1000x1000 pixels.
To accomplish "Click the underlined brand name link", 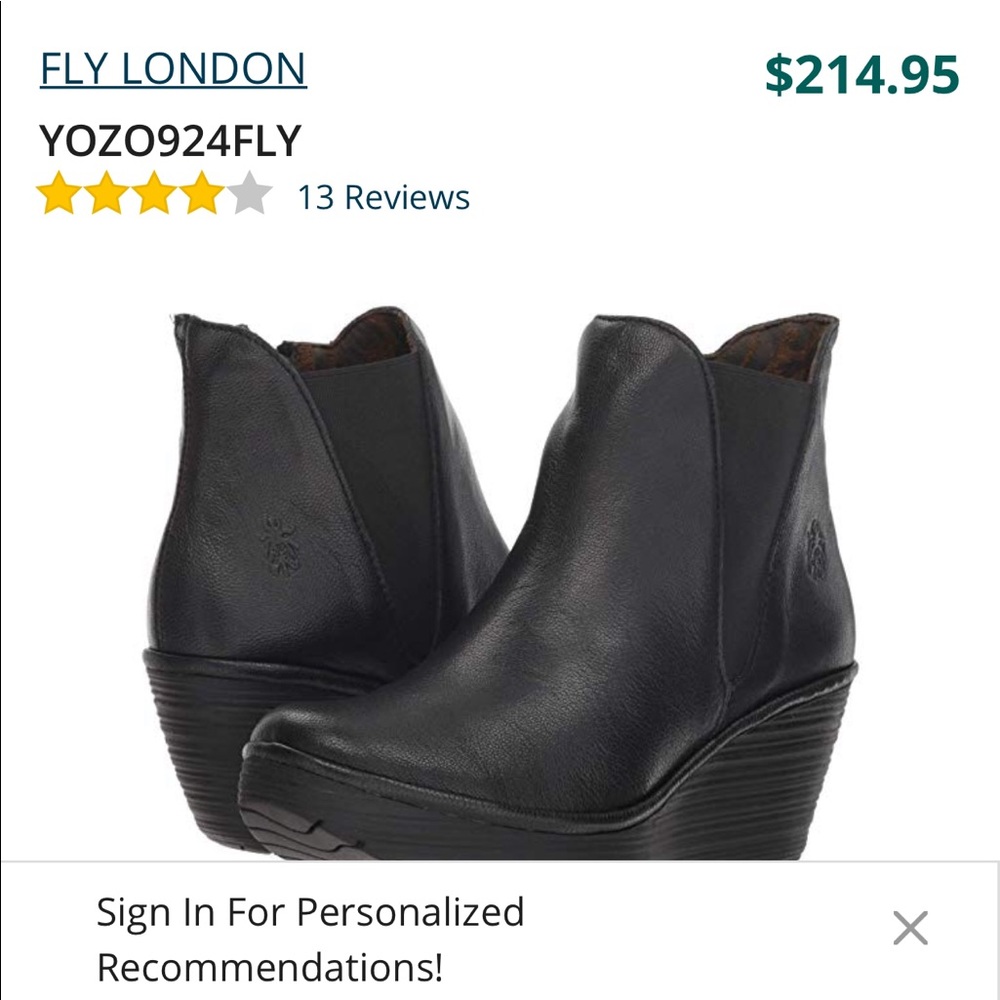I will tap(170, 68).
